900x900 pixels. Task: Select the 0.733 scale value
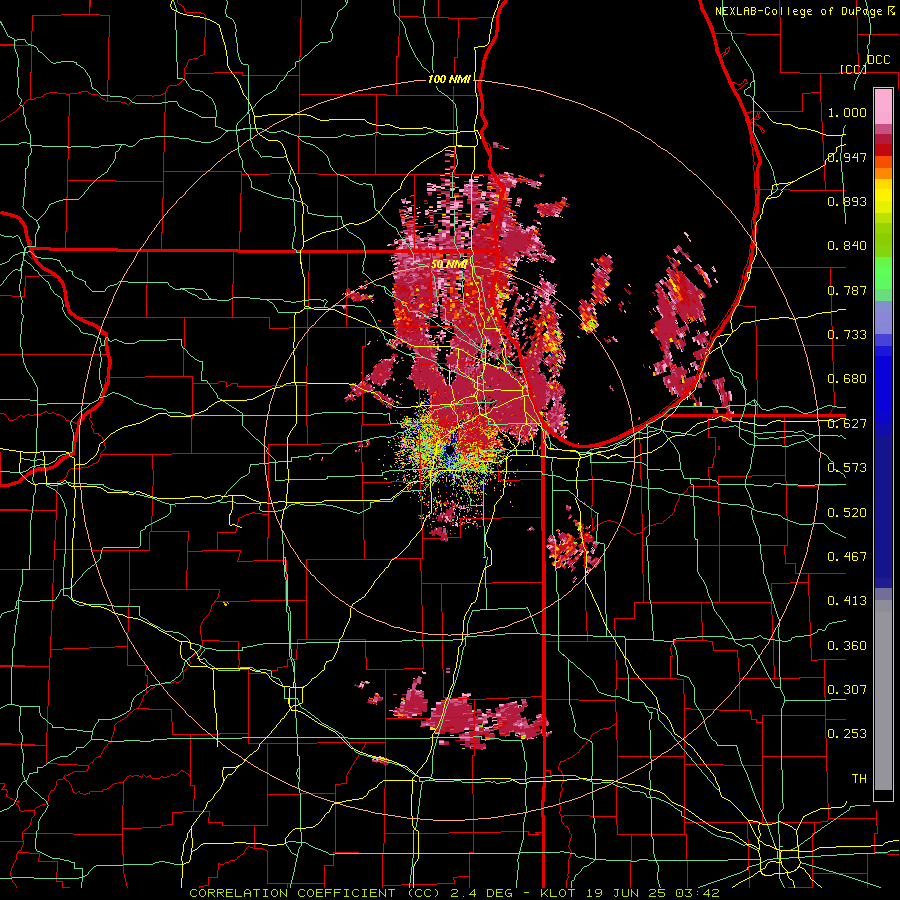click(847, 335)
